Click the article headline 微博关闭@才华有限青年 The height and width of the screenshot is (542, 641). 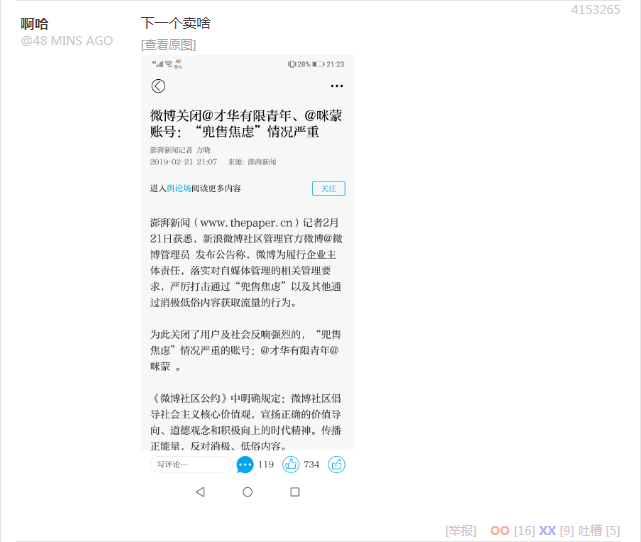click(246, 123)
